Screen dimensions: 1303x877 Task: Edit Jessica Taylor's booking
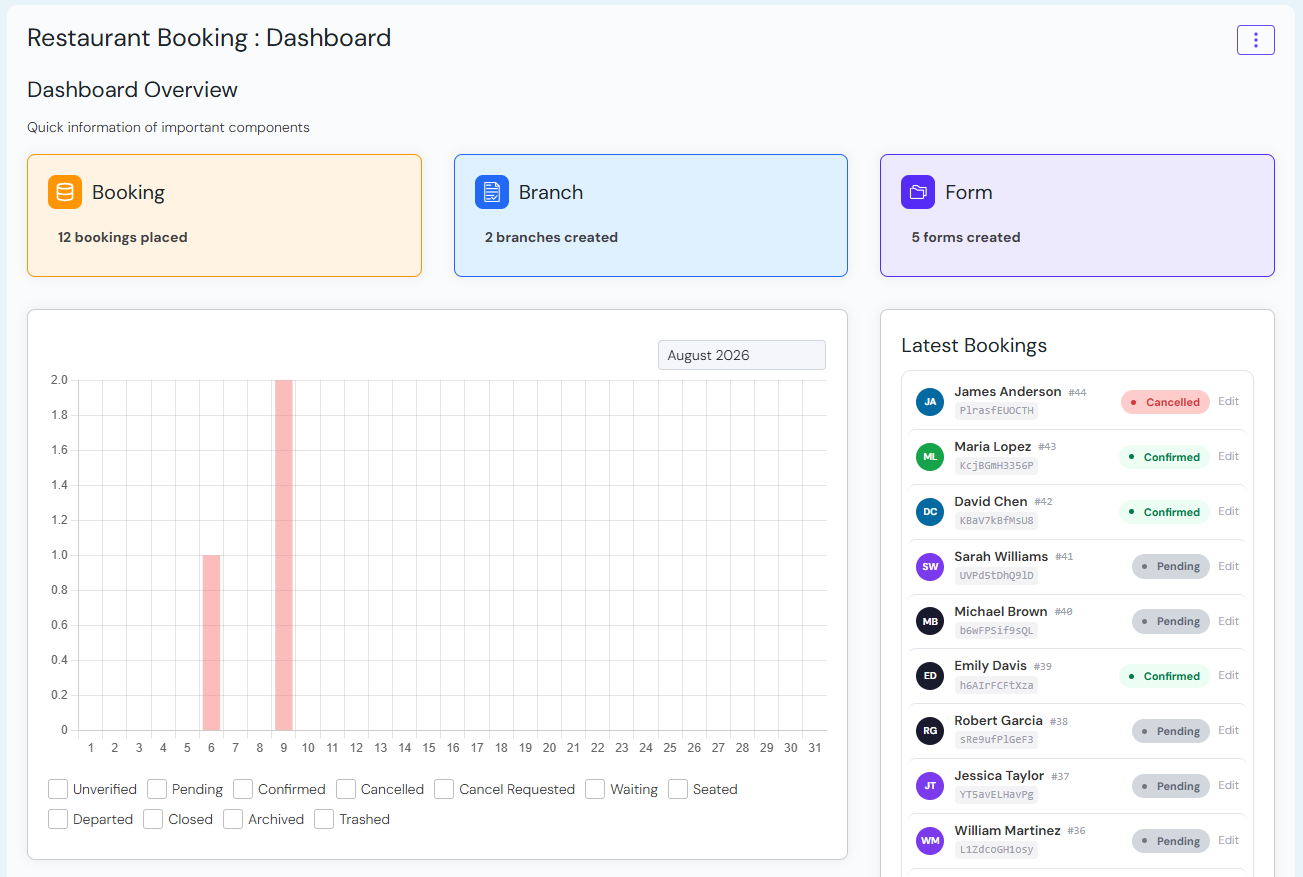[1228, 785]
